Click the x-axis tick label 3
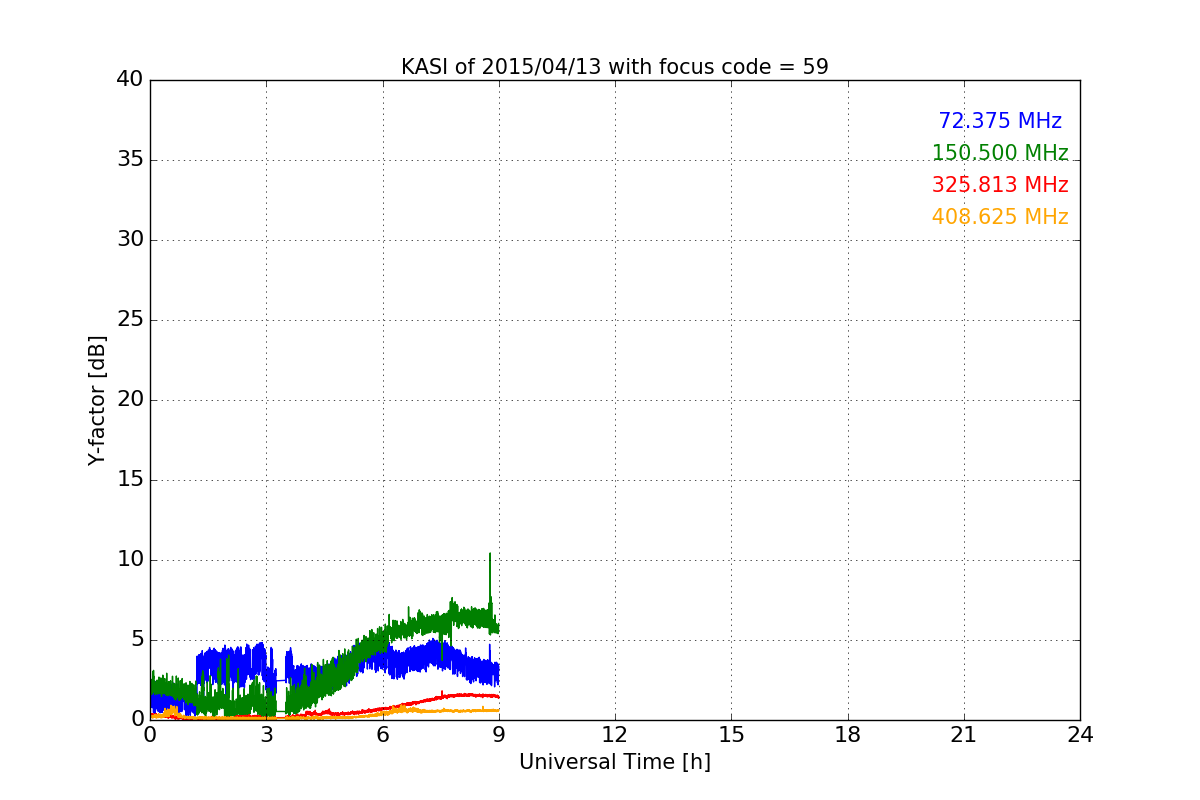Viewport: 1200px width, 800px height. [266, 735]
